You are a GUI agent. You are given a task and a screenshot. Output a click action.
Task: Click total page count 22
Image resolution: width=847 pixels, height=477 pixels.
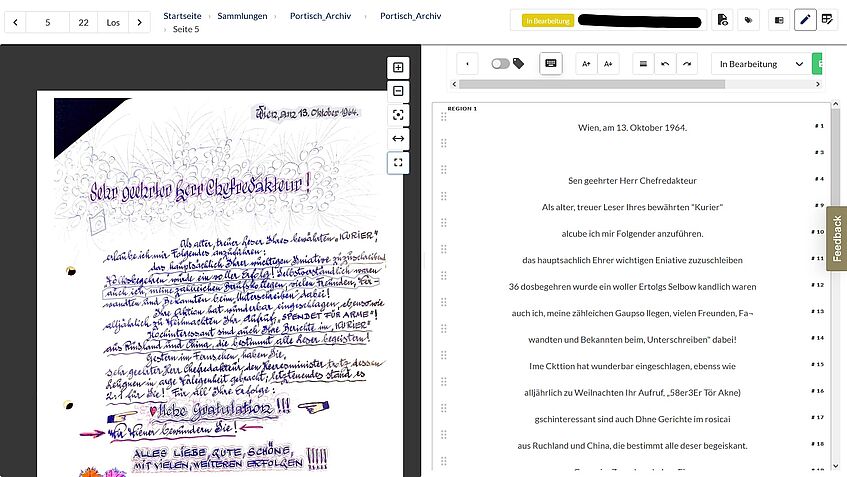(83, 22)
